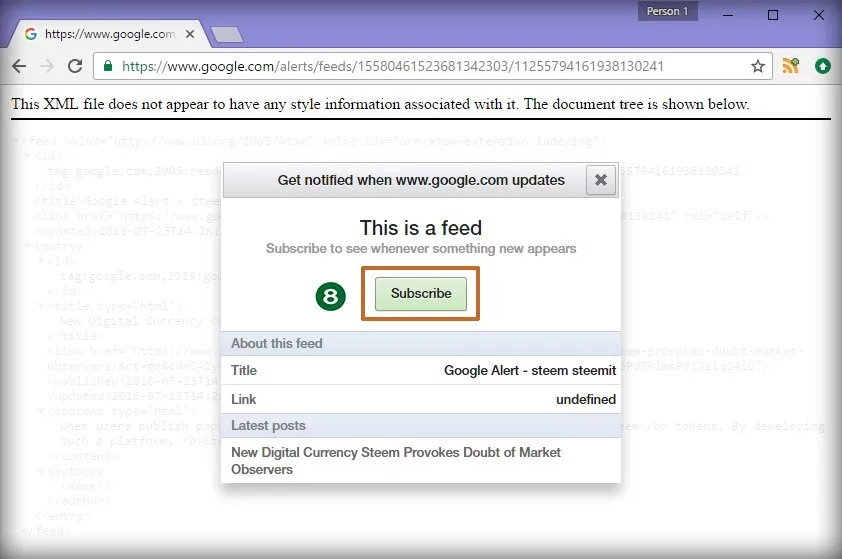Click the browser forward arrow
The image size is (842, 559).
(x=47, y=66)
